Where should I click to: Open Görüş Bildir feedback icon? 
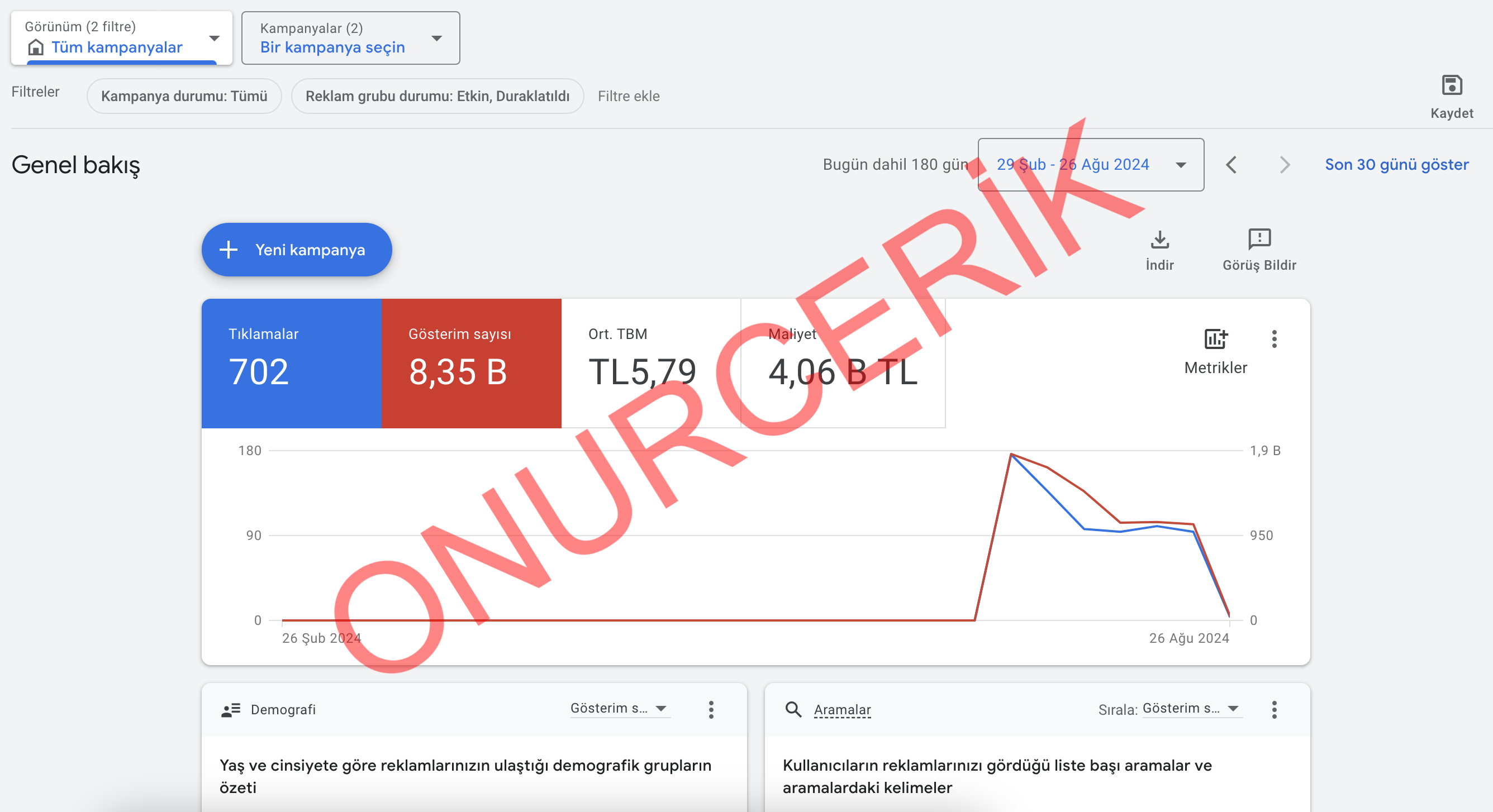click(x=1259, y=239)
